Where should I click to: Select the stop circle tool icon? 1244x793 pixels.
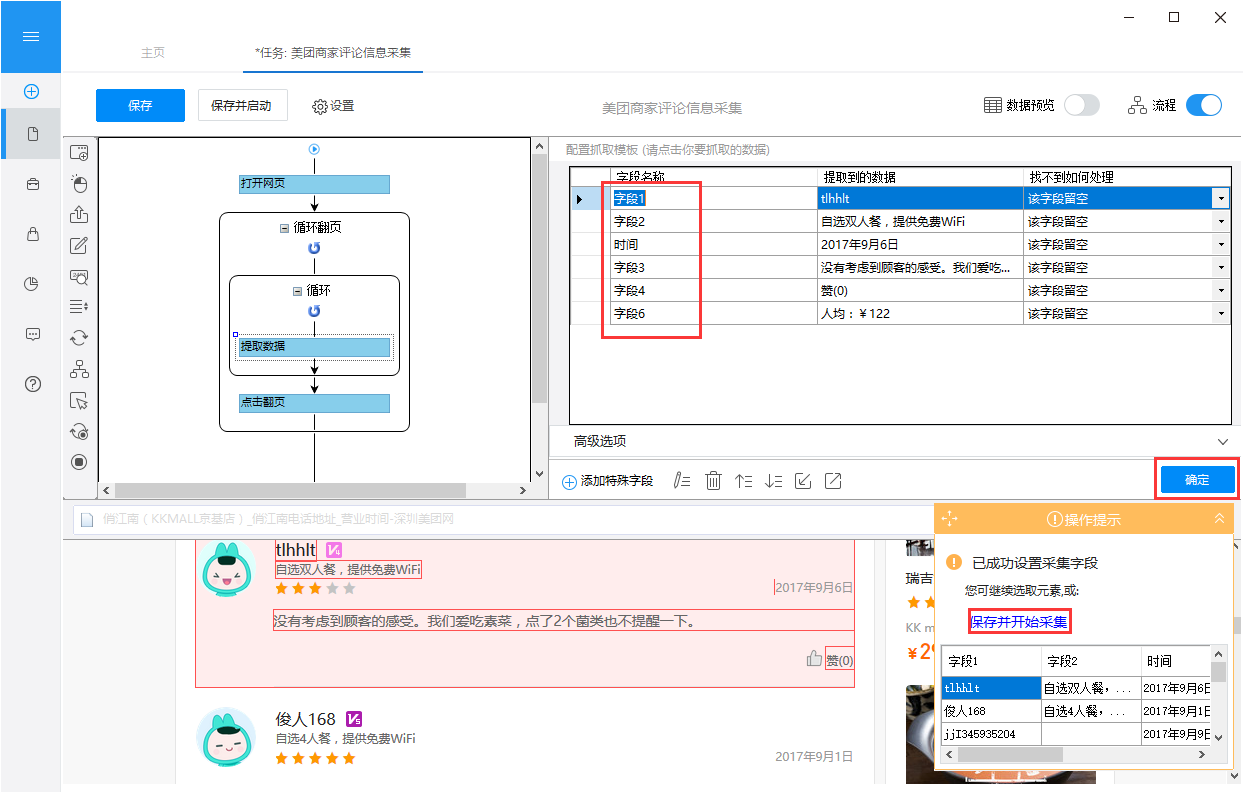click(79, 462)
